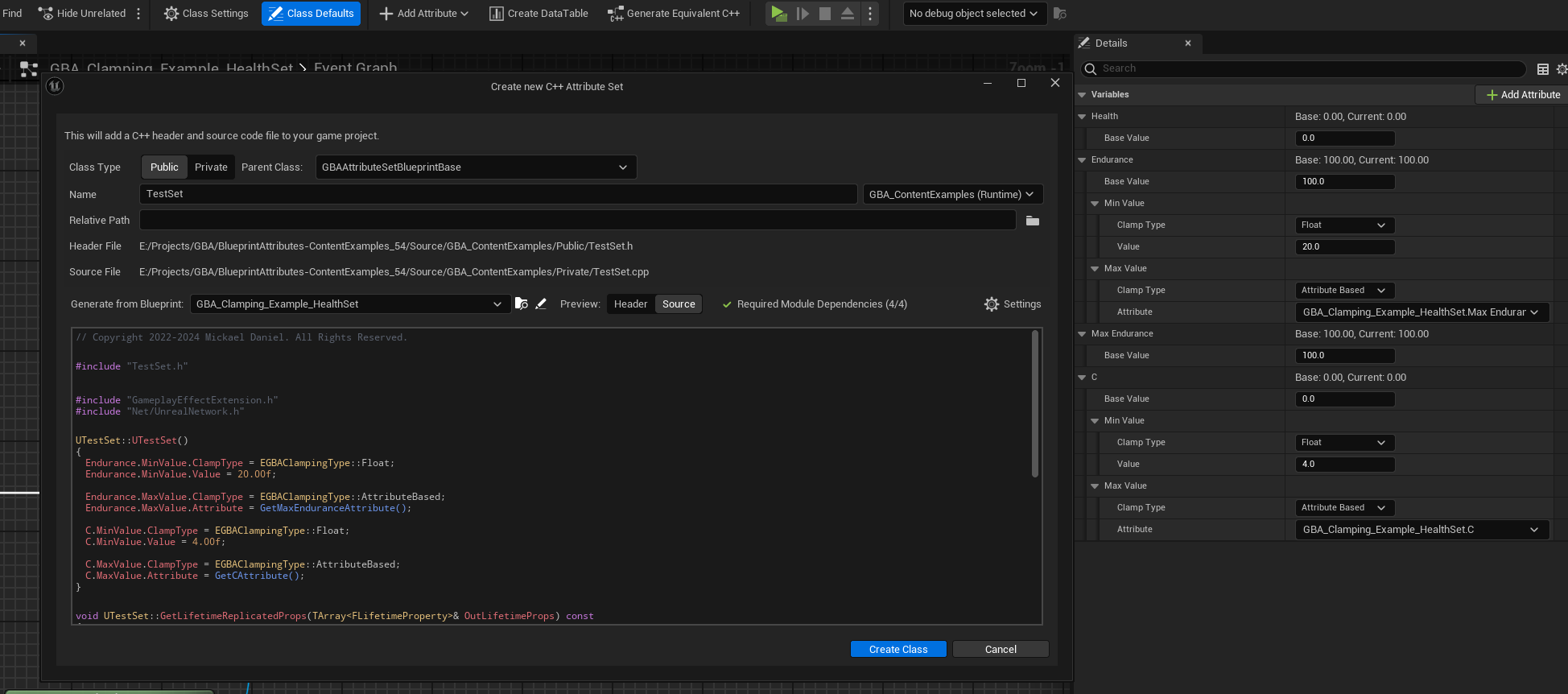Select Private class type
Screen dimensions: 1568x694
click(x=211, y=167)
